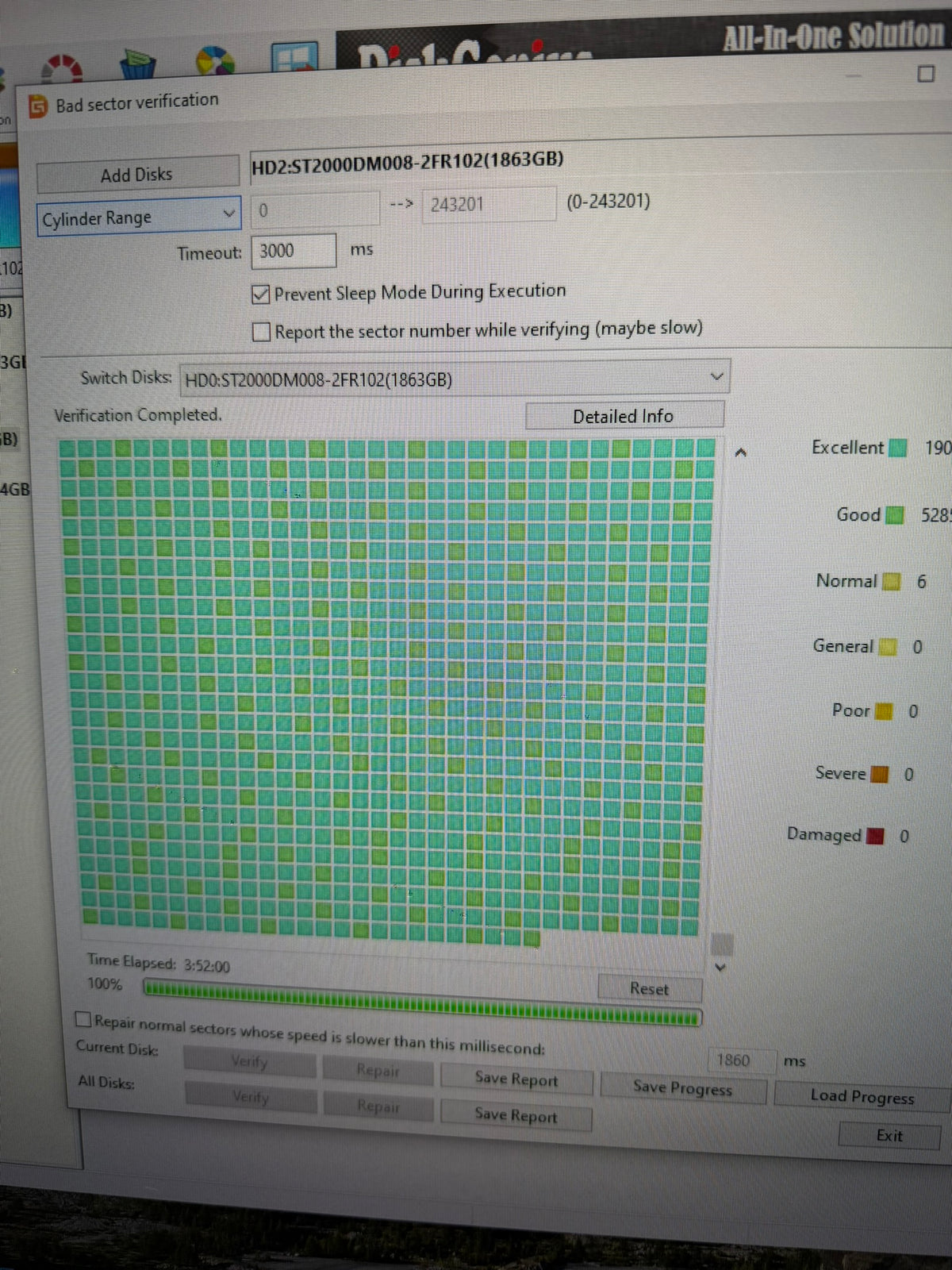
Task: Click Repair button in Current Disk row
Action: tap(378, 1071)
